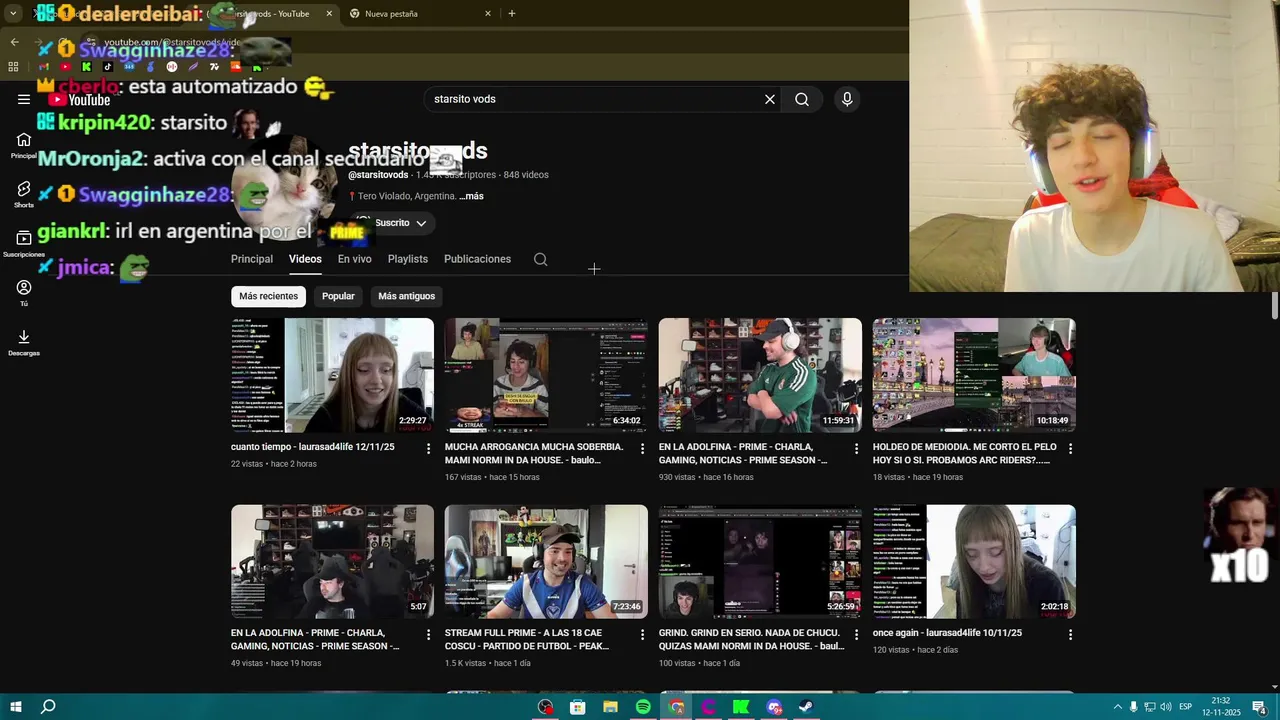1280x720 pixels.
Task: Close the Nueva pestaña tab
Action: click(x=488, y=14)
